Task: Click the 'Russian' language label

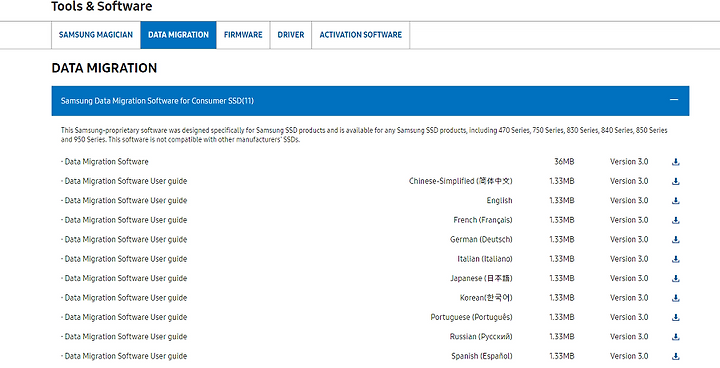Action: coord(481,337)
